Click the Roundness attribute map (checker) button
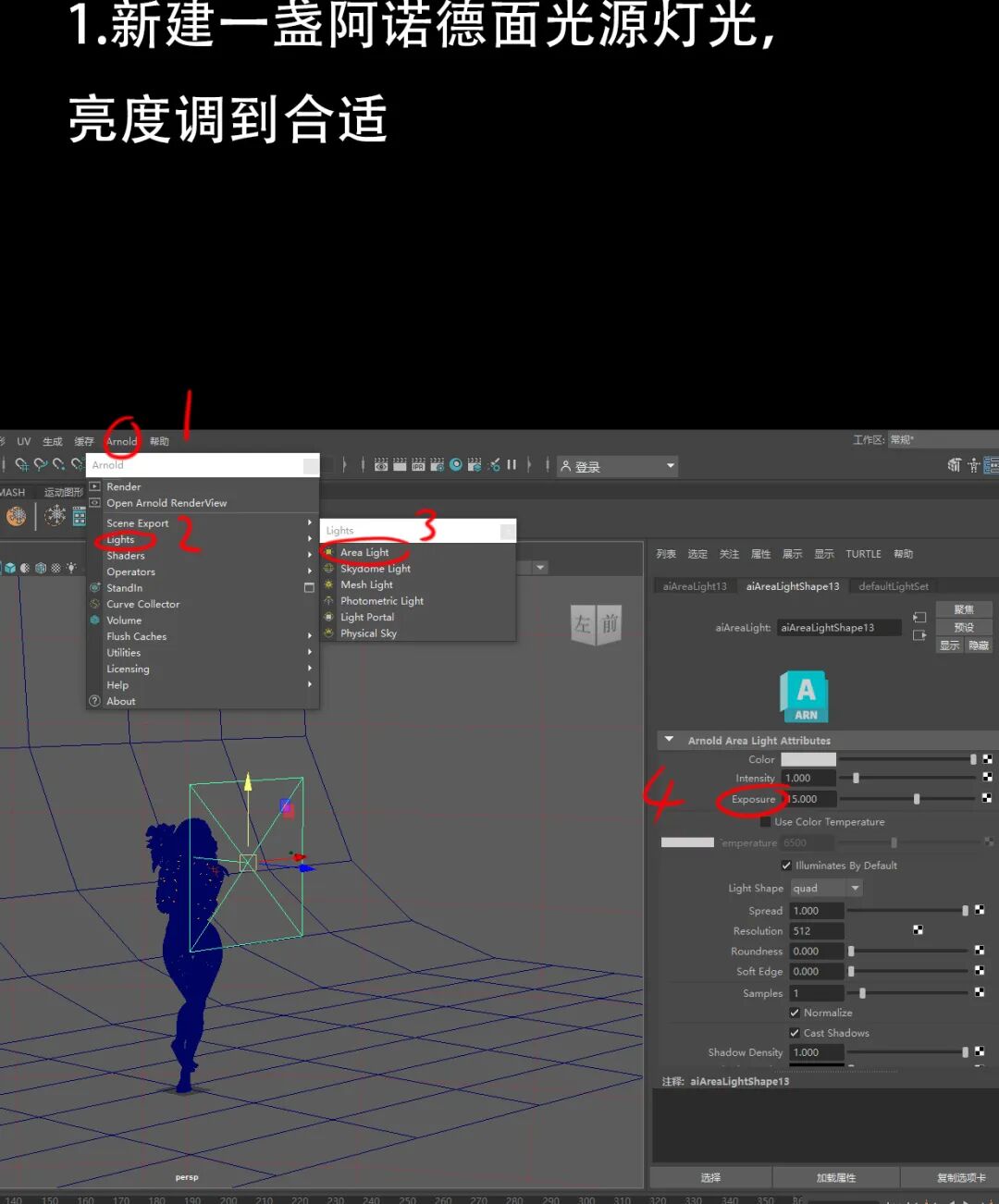 pos(980,951)
